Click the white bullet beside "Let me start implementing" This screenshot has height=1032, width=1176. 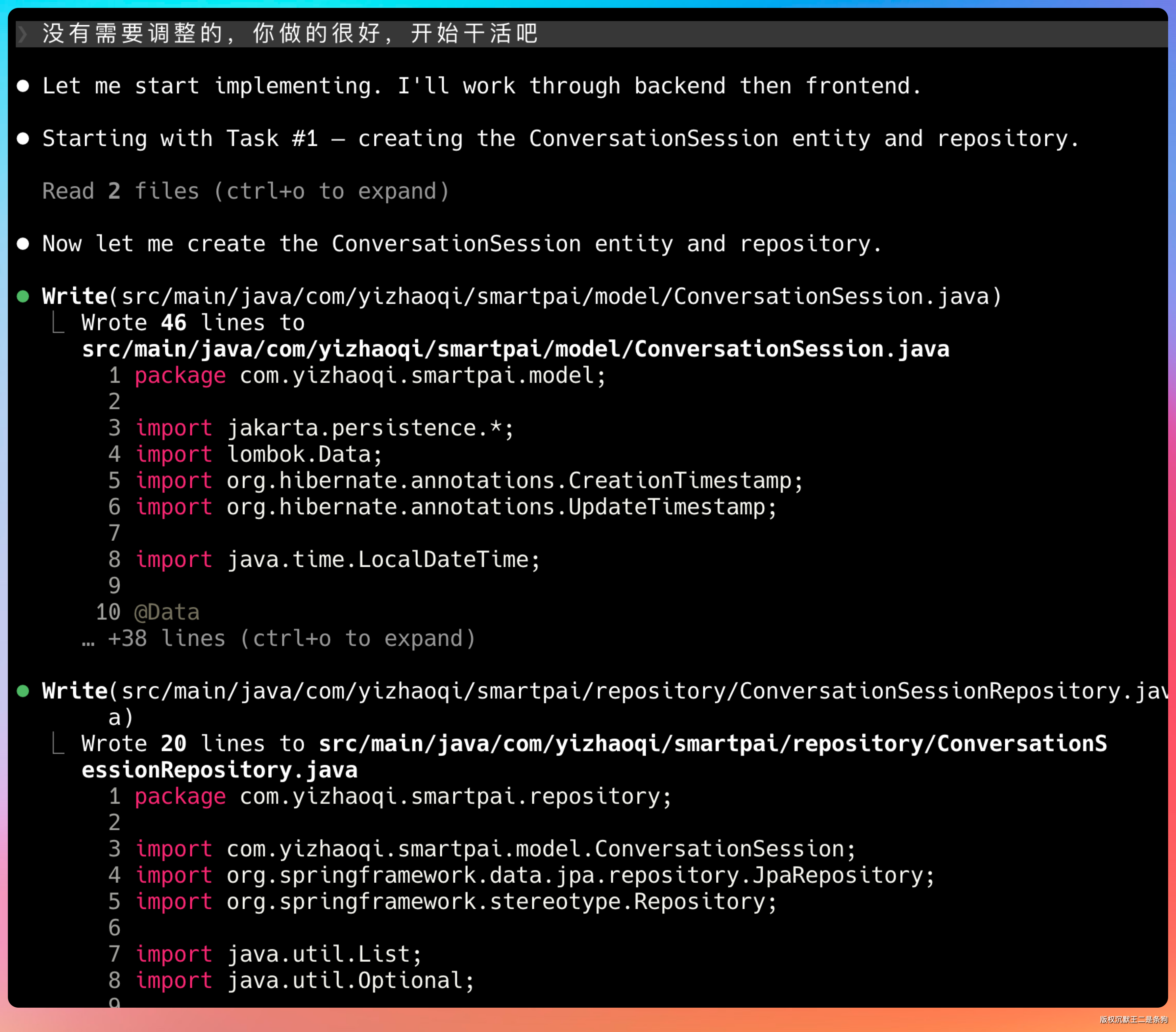(x=23, y=86)
